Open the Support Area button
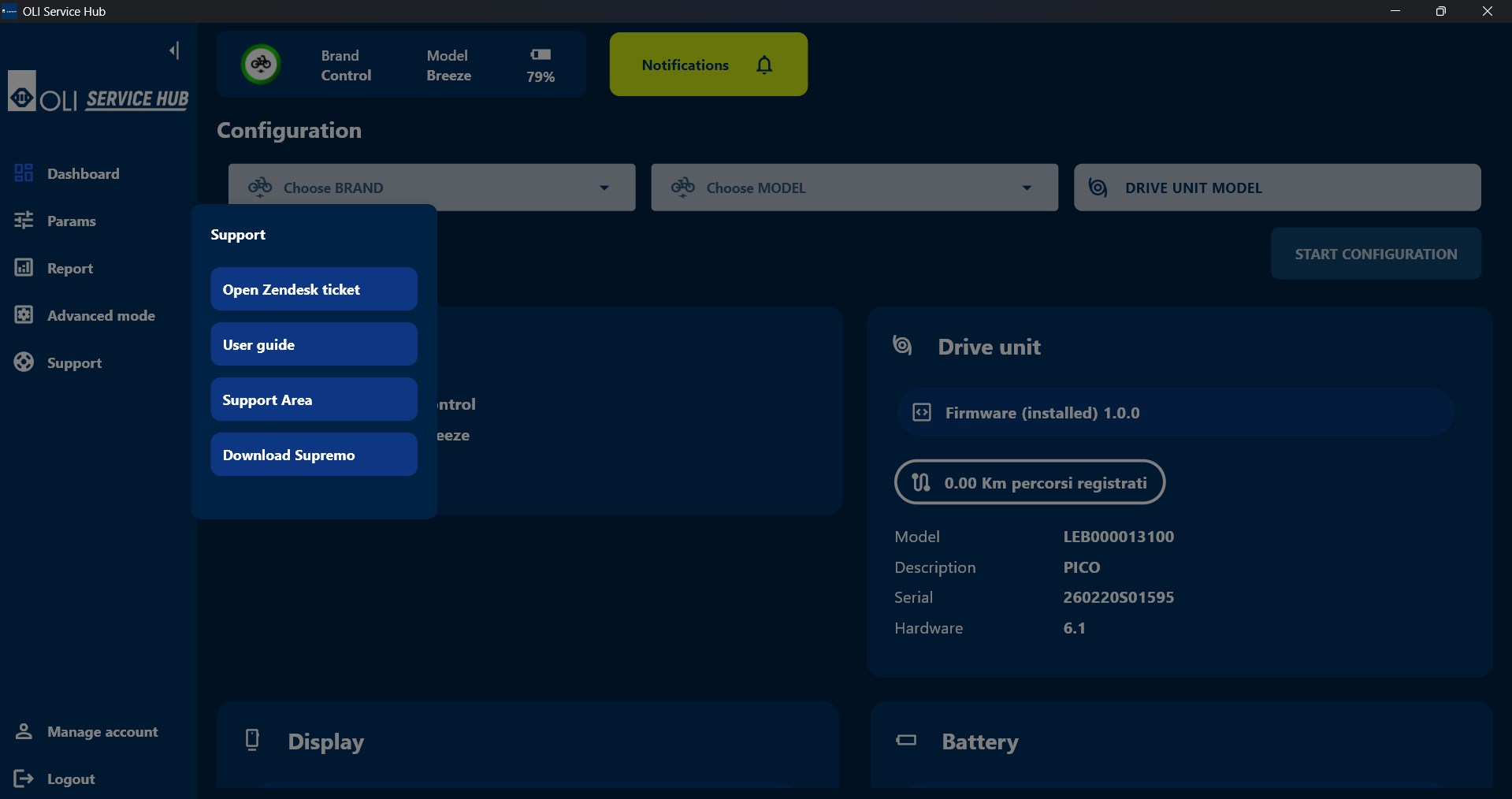1512x799 pixels. click(x=314, y=399)
